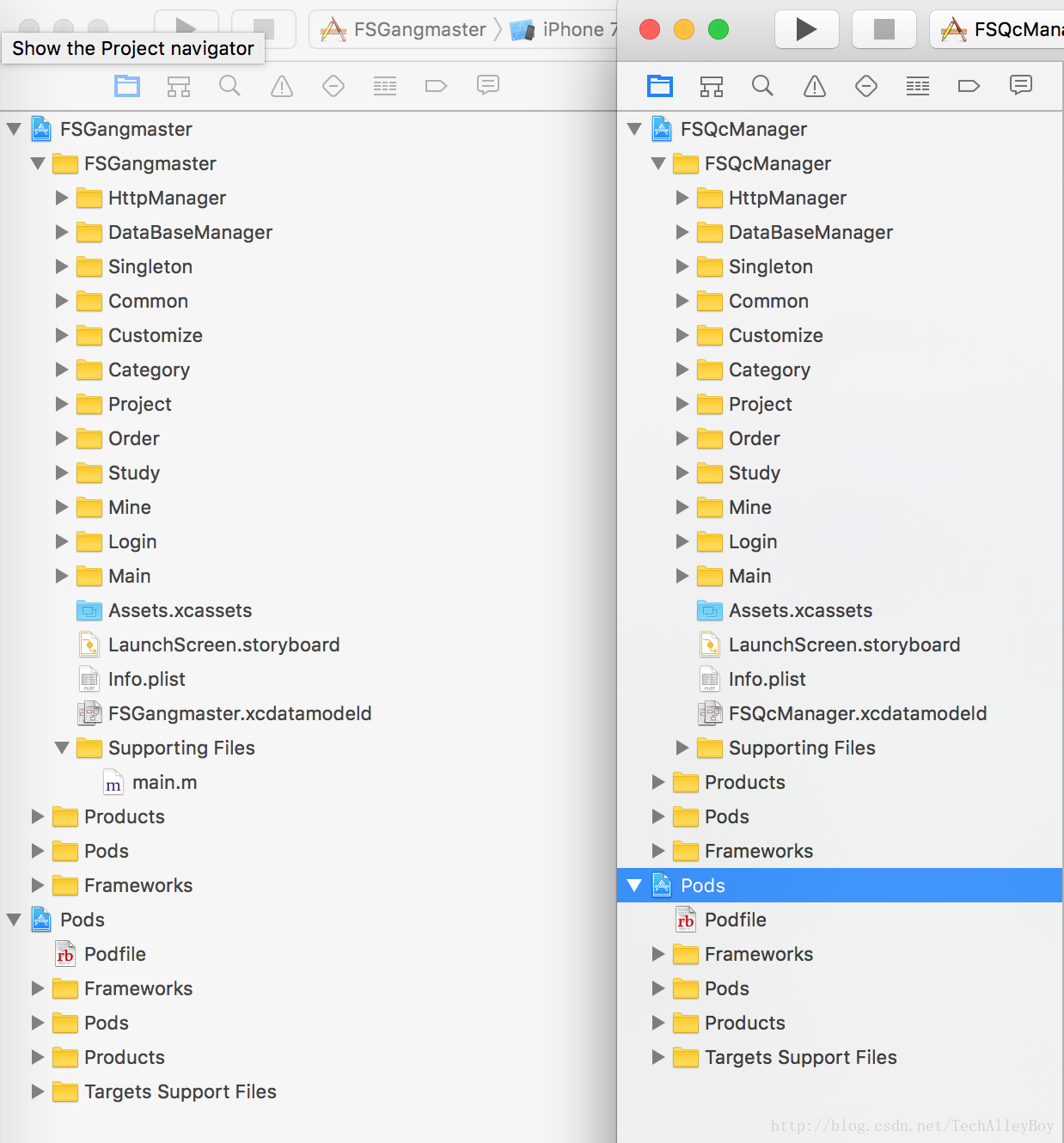Choose iPhone 7 destination in FSGangmaster window

[564, 30]
